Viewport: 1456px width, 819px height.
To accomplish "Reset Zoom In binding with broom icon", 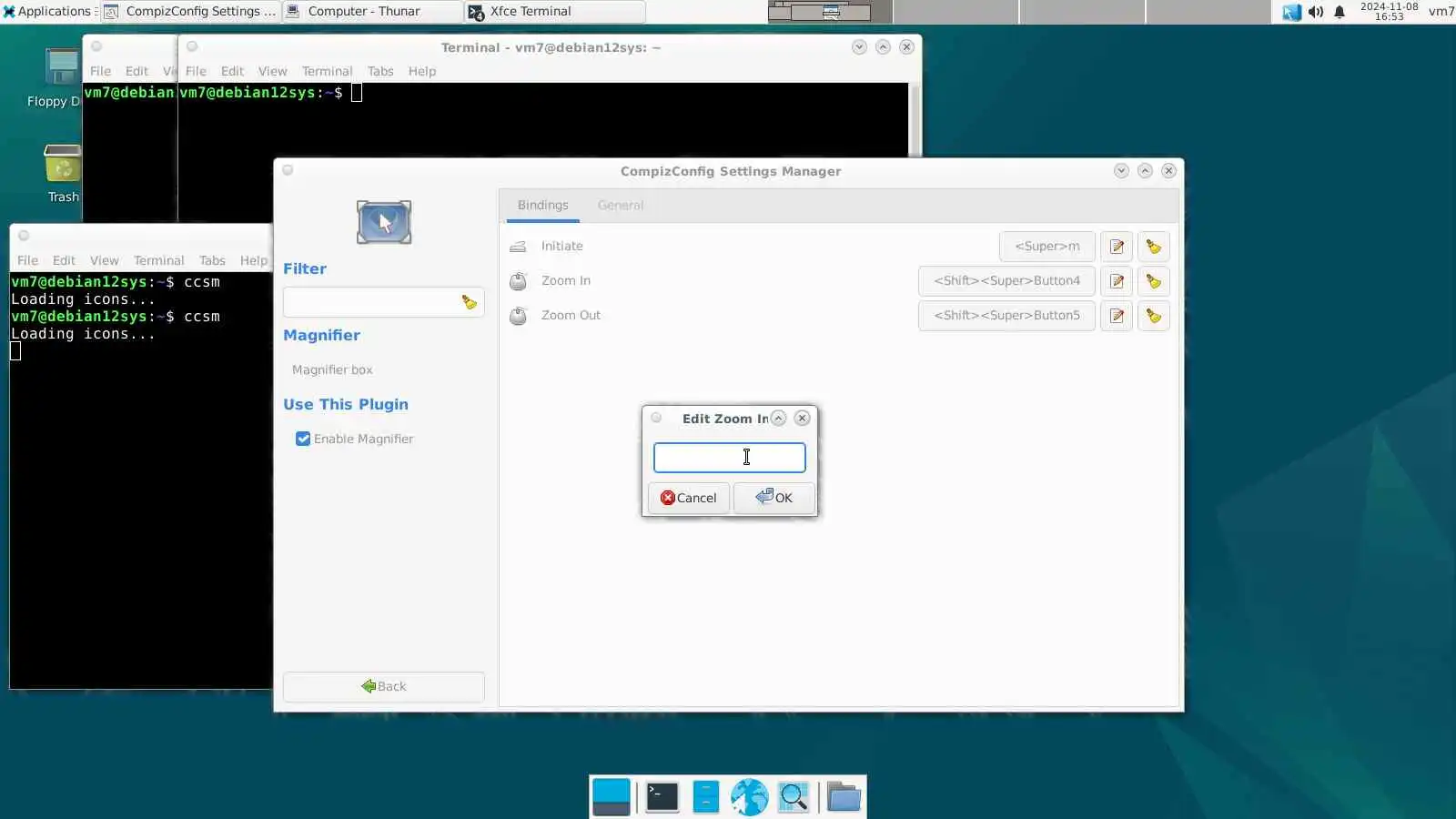I will coord(1153,281).
